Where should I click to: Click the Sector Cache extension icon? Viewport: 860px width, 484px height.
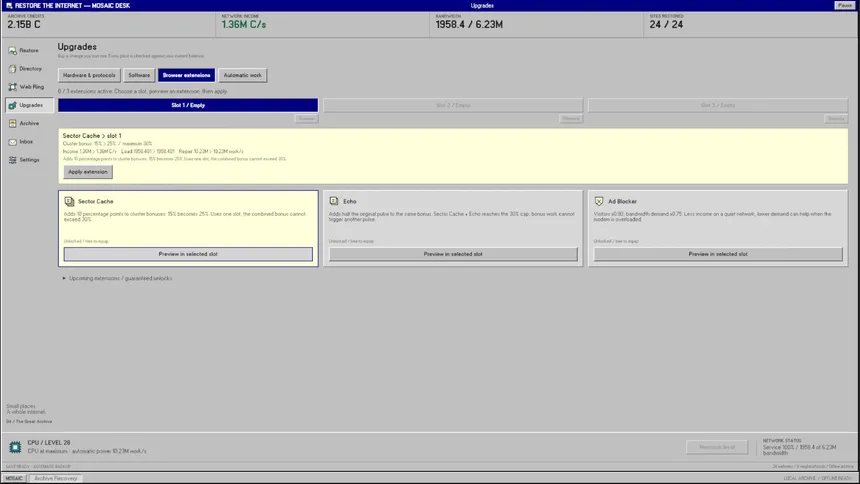(69, 201)
